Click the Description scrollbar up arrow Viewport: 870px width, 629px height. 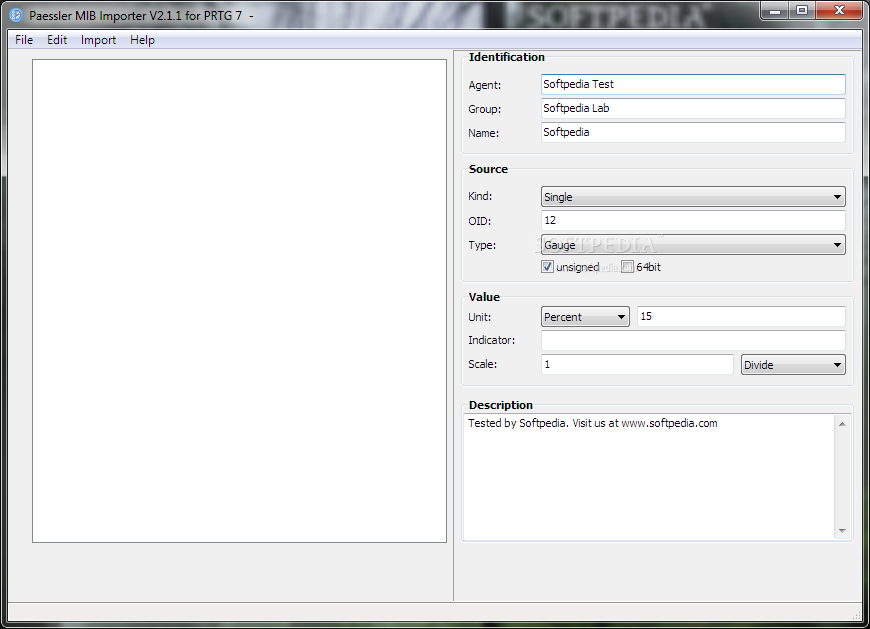click(842, 424)
